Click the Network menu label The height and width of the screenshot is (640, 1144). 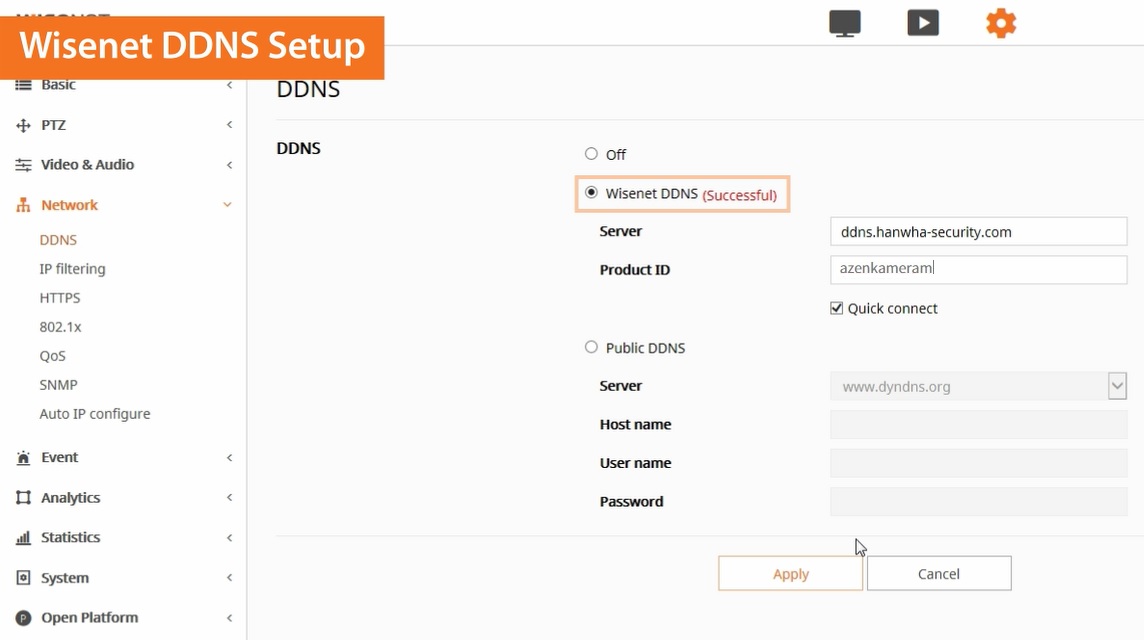pyautogui.click(x=69, y=205)
